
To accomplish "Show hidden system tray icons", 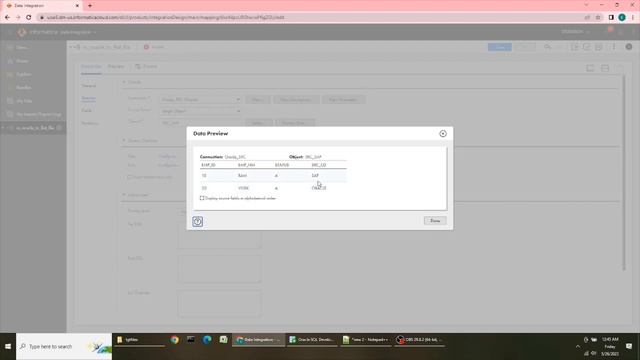I will click(578, 347).
